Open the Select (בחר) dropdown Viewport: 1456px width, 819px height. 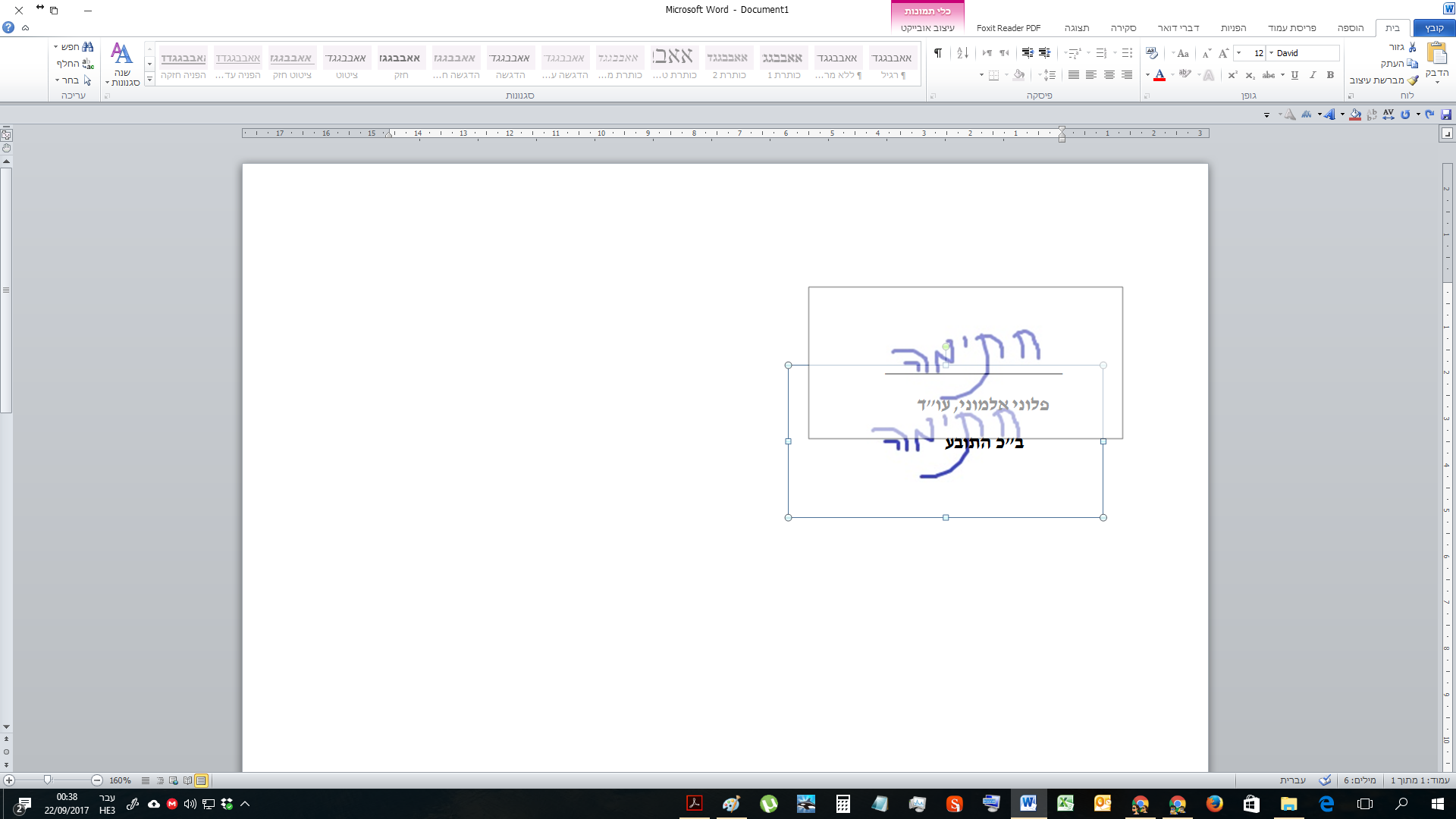point(73,80)
